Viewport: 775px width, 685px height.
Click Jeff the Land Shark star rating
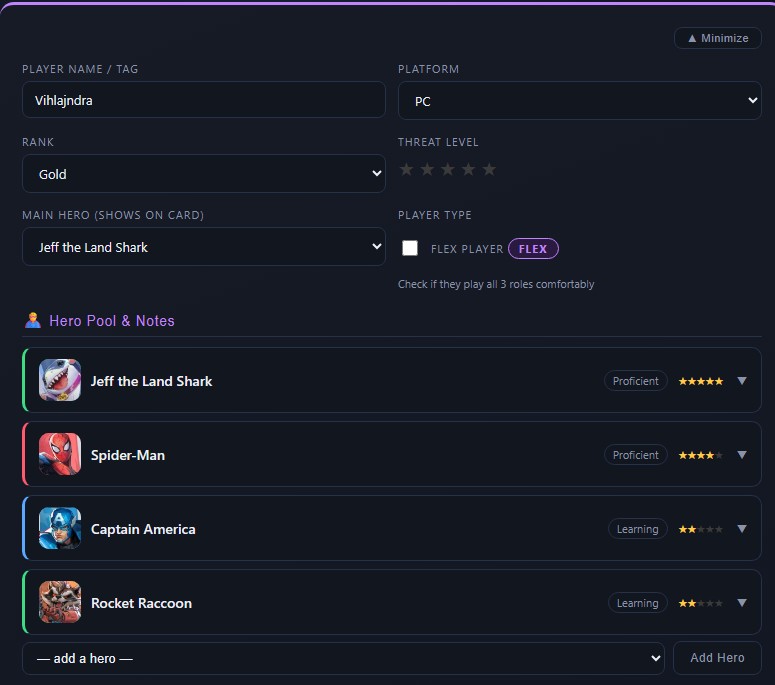click(701, 381)
